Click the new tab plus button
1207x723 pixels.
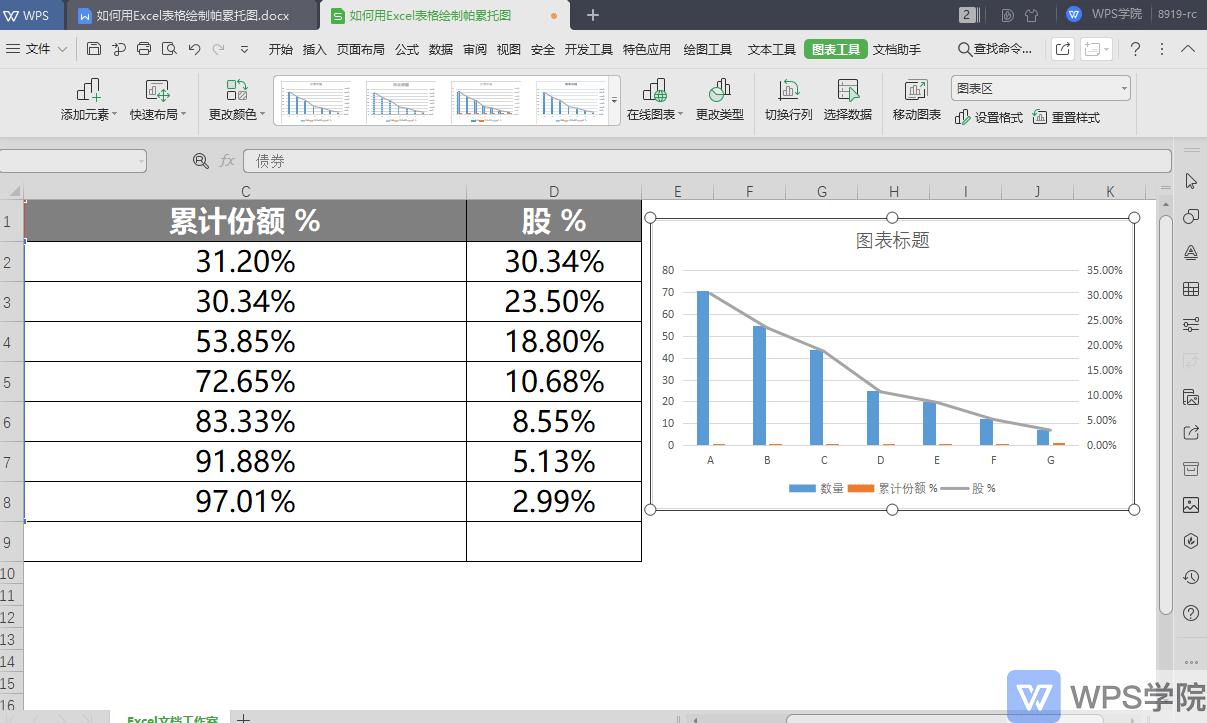pyautogui.click(x=594, y=15)
